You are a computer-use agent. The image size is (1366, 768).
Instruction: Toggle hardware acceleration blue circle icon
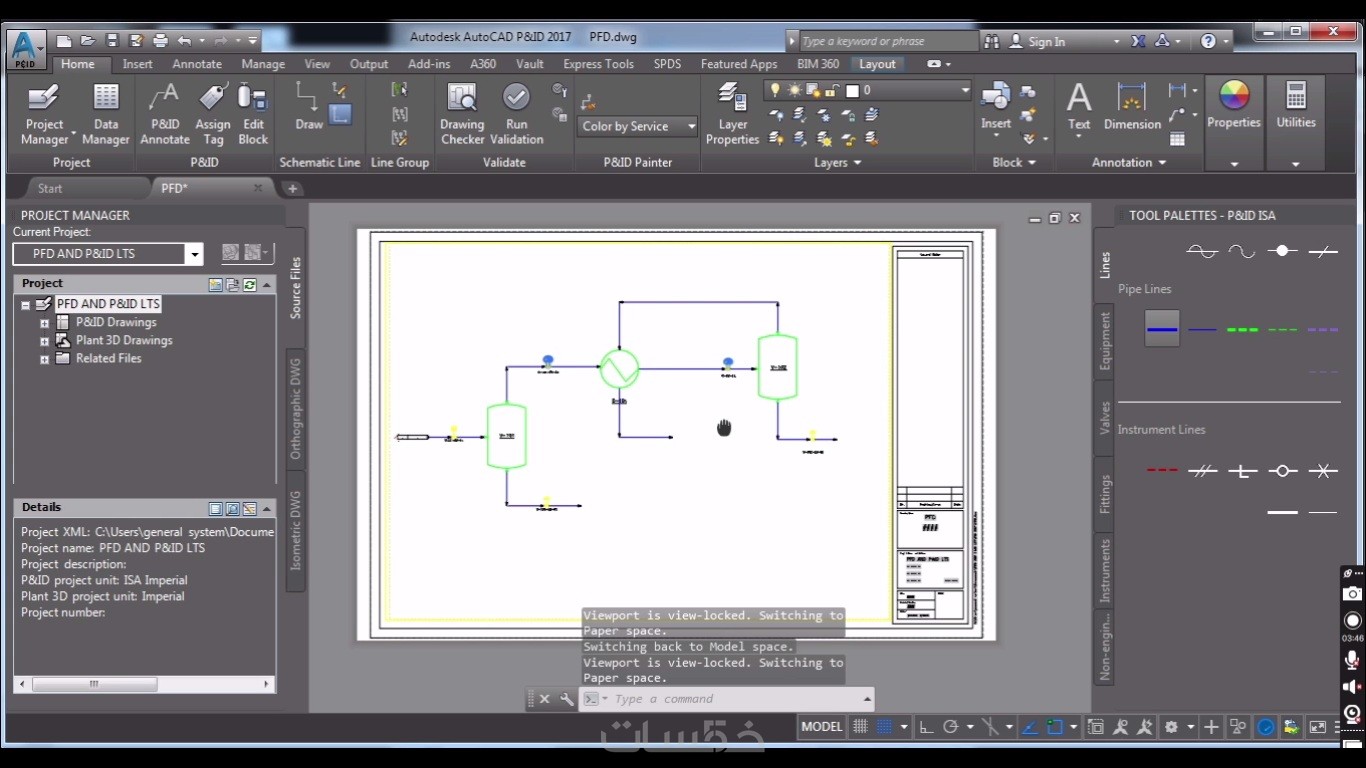tap(1266, 727)
